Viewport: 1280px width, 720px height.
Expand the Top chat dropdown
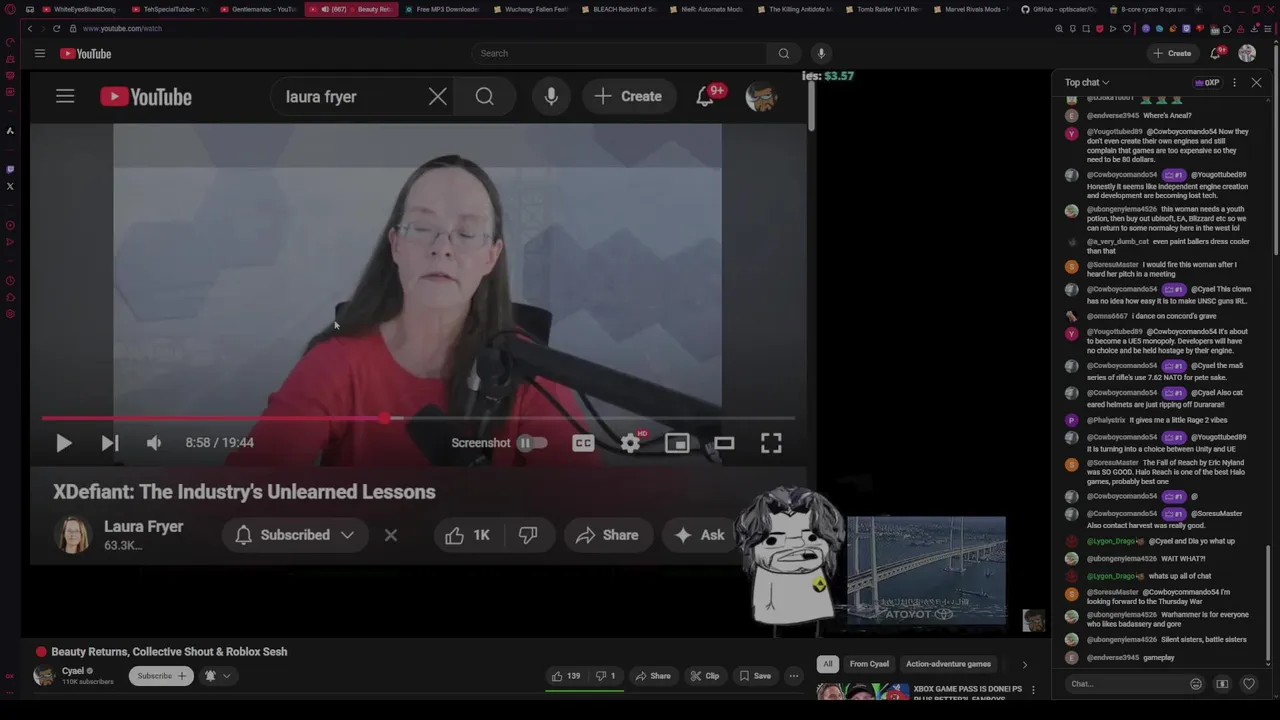1087,82
